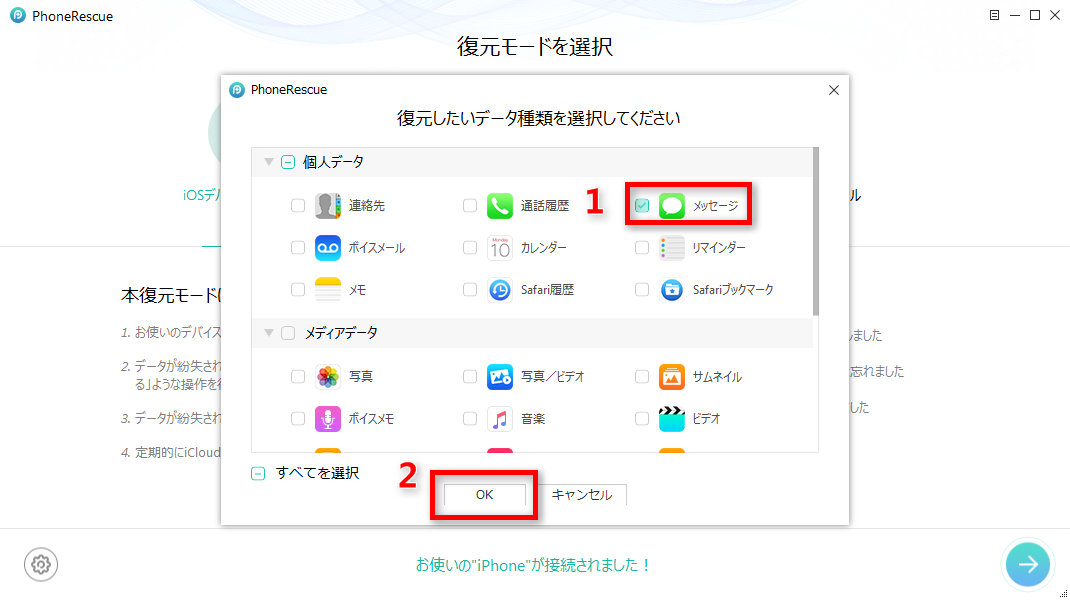This screenshot has width=1070, height=600.
Task: Confirm selection with the OK button
Action: click(x=485, y=495)
